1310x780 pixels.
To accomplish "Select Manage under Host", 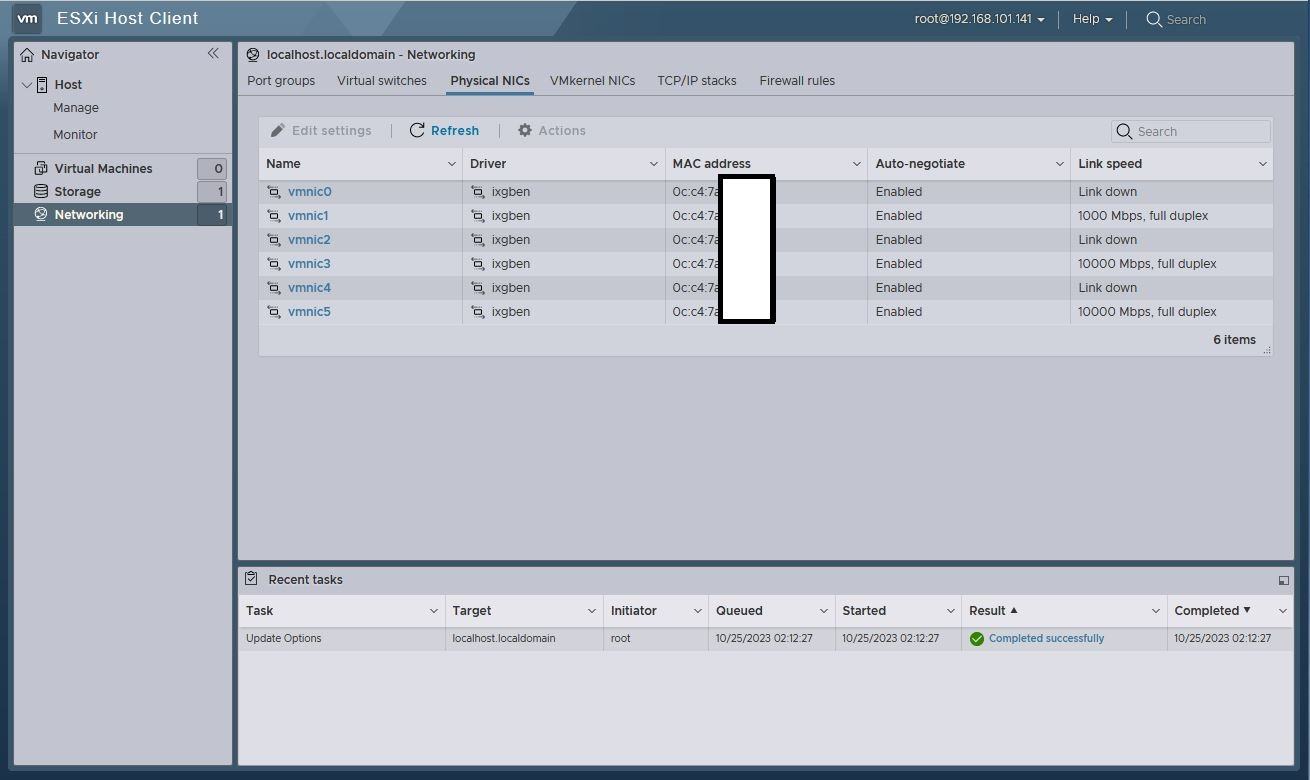I will 76,108.
